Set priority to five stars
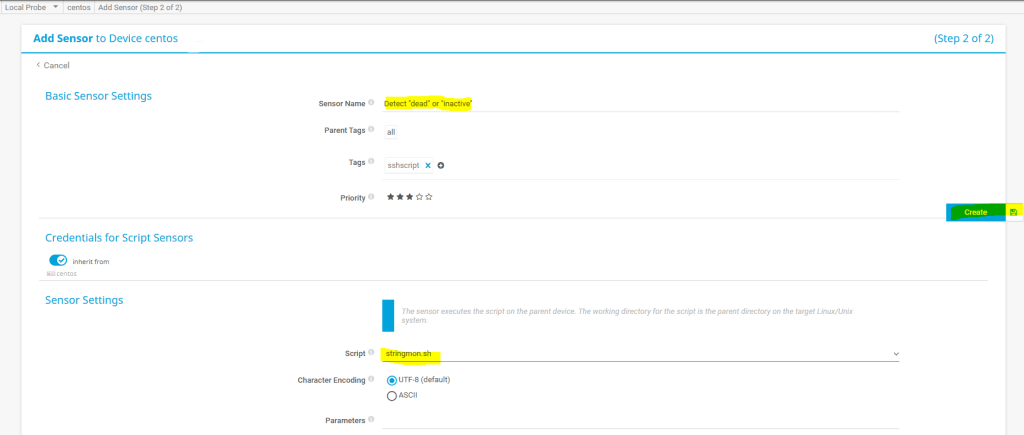 (x=429, y=197)
